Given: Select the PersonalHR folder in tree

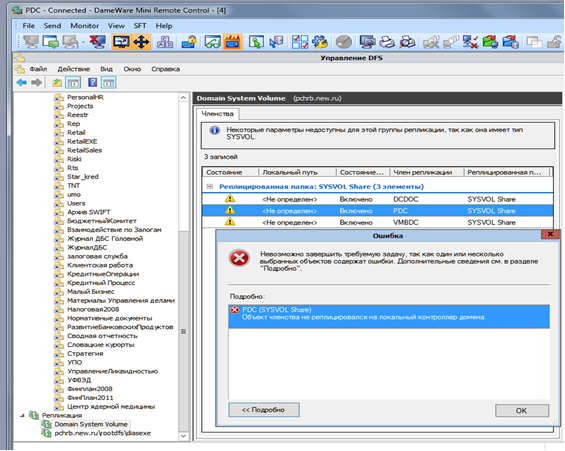Looking at the screenshot, I should pyautogui.click(x=85, y=97).
